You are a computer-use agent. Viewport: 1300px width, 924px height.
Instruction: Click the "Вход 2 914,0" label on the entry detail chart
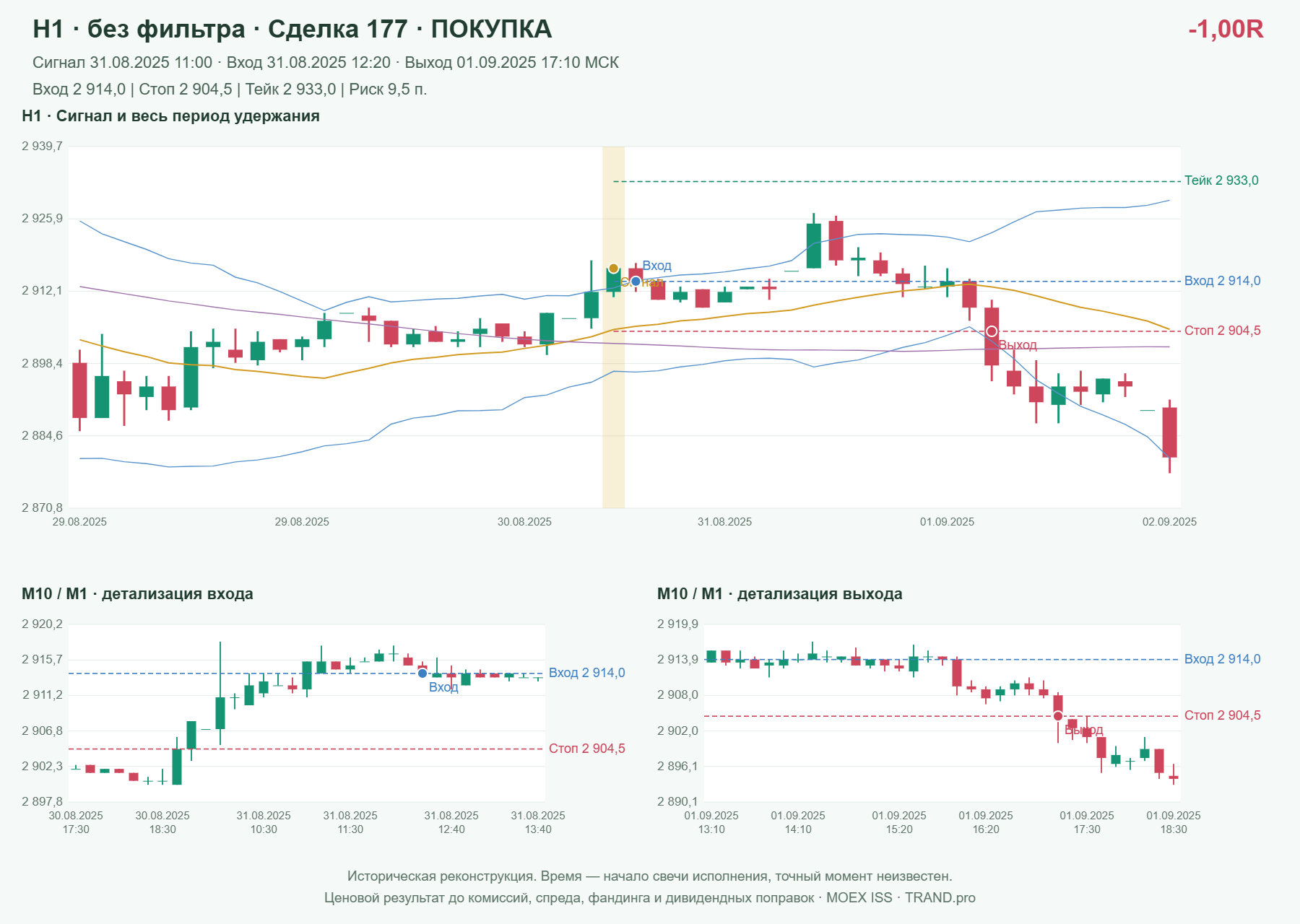[586, 673]
